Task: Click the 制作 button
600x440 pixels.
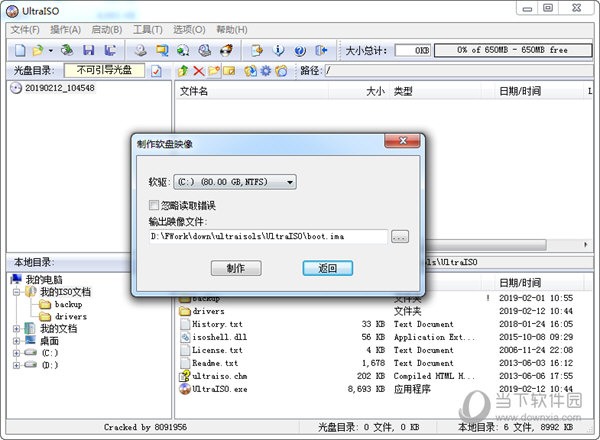Action: (x=236, y=268)
